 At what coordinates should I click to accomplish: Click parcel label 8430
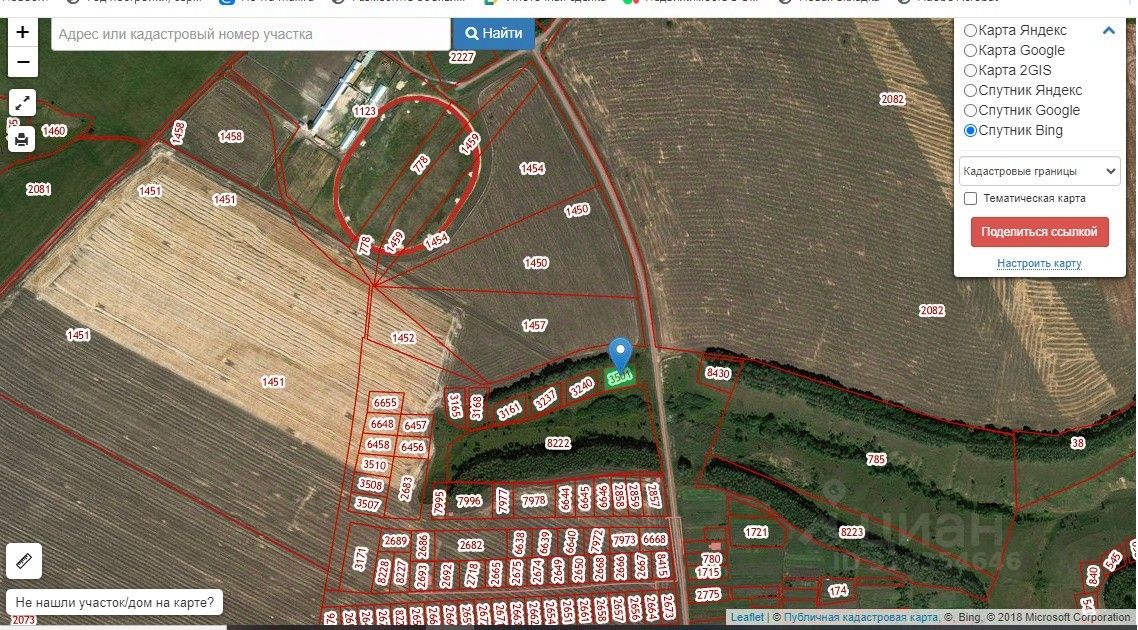tap(718, 373)
